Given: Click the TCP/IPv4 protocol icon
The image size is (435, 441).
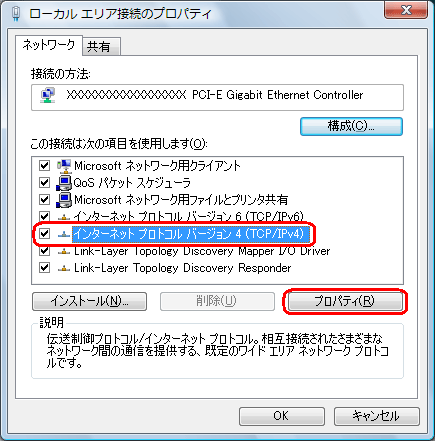Looking at the screenshot, I should pos(64,235).
